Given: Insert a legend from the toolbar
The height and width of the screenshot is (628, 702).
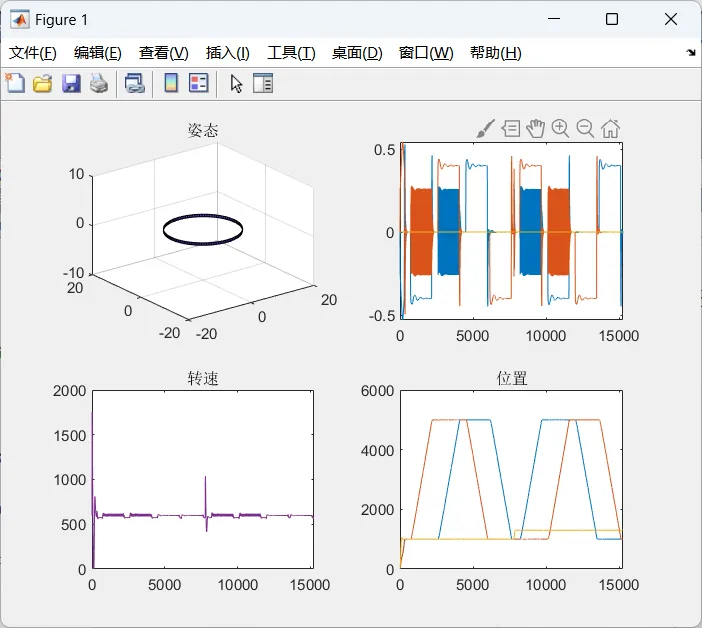Looking at the screenshot, I should [x=199, y=83].
